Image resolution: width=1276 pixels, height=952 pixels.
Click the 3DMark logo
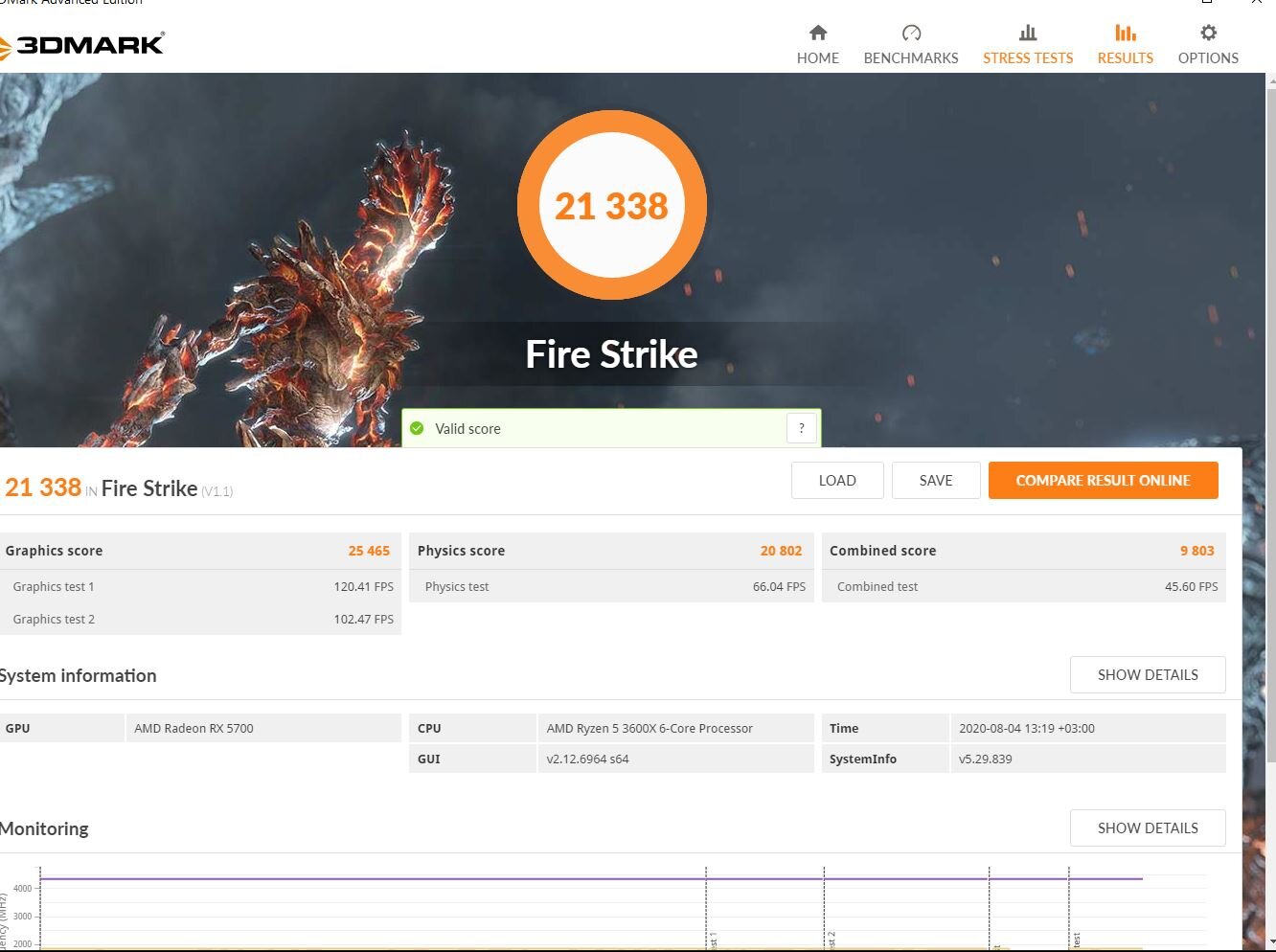pyautogui.click(x=82, y=44)
